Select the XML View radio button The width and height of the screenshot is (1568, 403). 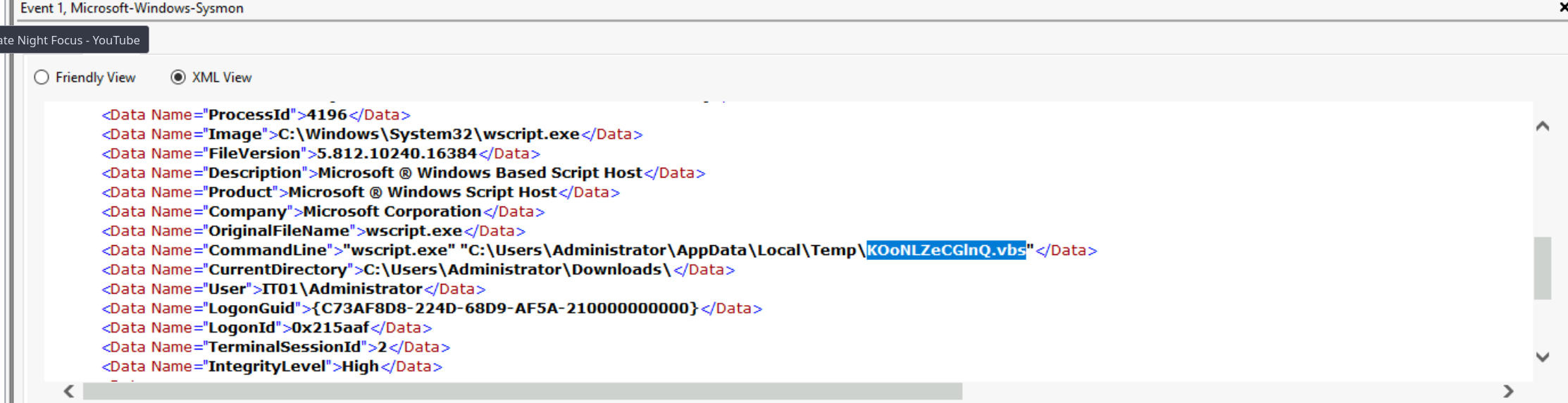coord(178,77)
